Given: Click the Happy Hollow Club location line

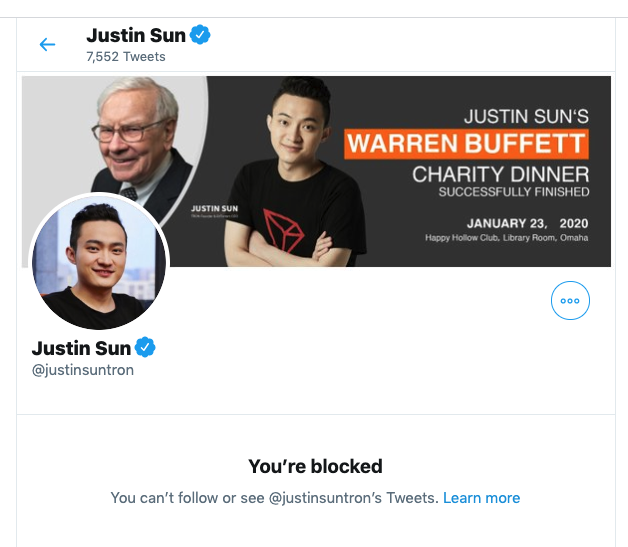Looking at the screenshot, I should pos(507,237).
